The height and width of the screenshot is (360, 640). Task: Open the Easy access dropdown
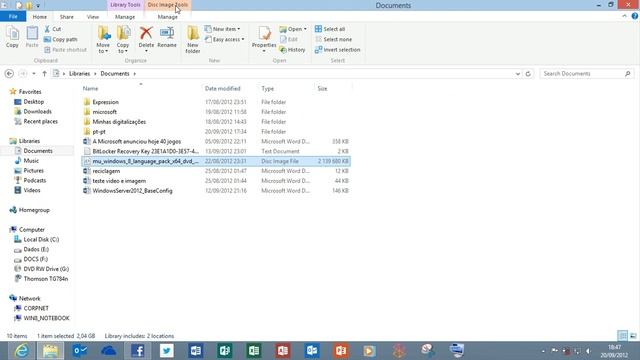[x=224, y=40]
